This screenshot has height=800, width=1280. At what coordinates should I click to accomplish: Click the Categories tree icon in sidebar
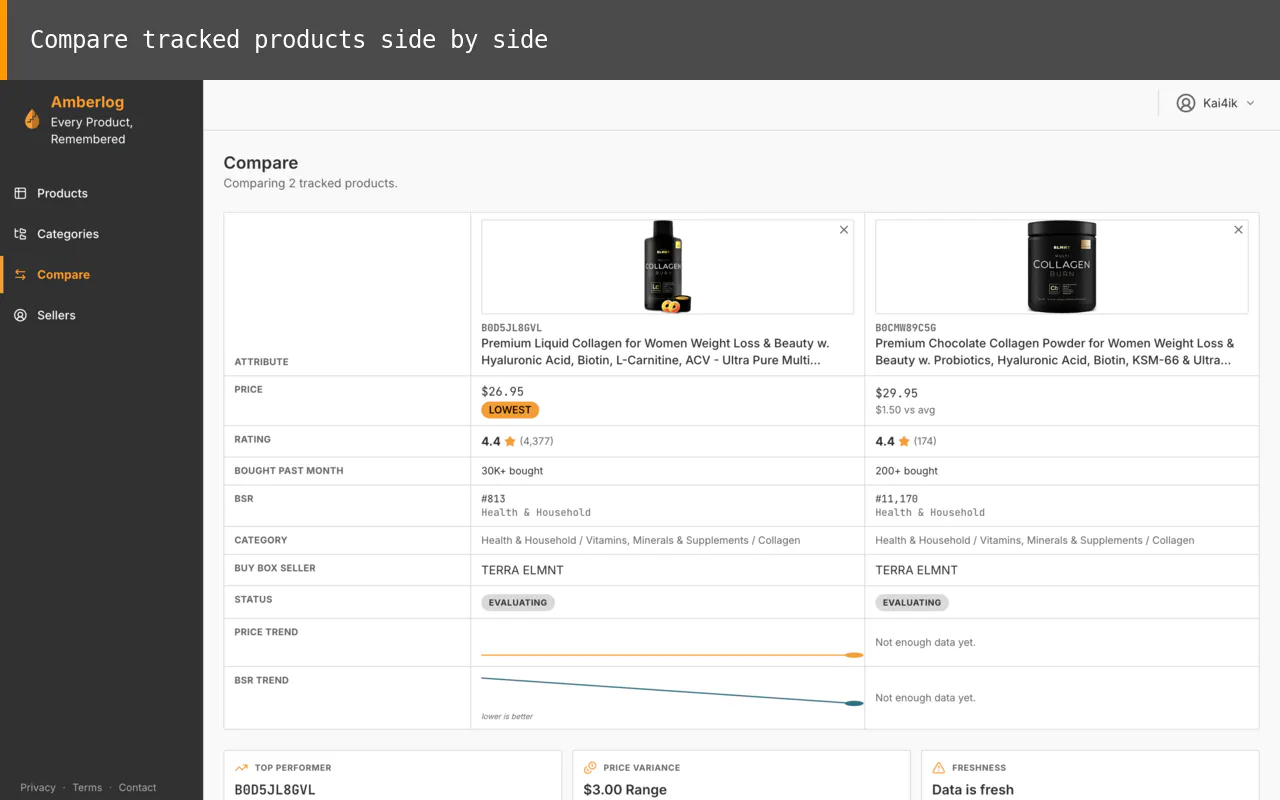pyautogui.click(x=20, y=234)
